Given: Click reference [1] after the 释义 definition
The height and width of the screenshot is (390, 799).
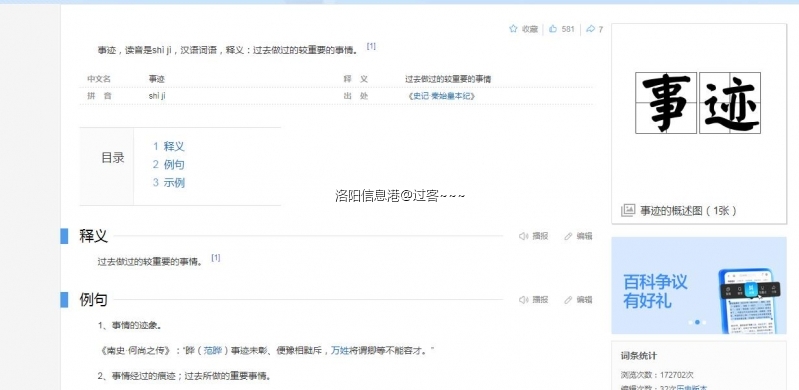Looking at the screenshot, I should click(216, 258).
